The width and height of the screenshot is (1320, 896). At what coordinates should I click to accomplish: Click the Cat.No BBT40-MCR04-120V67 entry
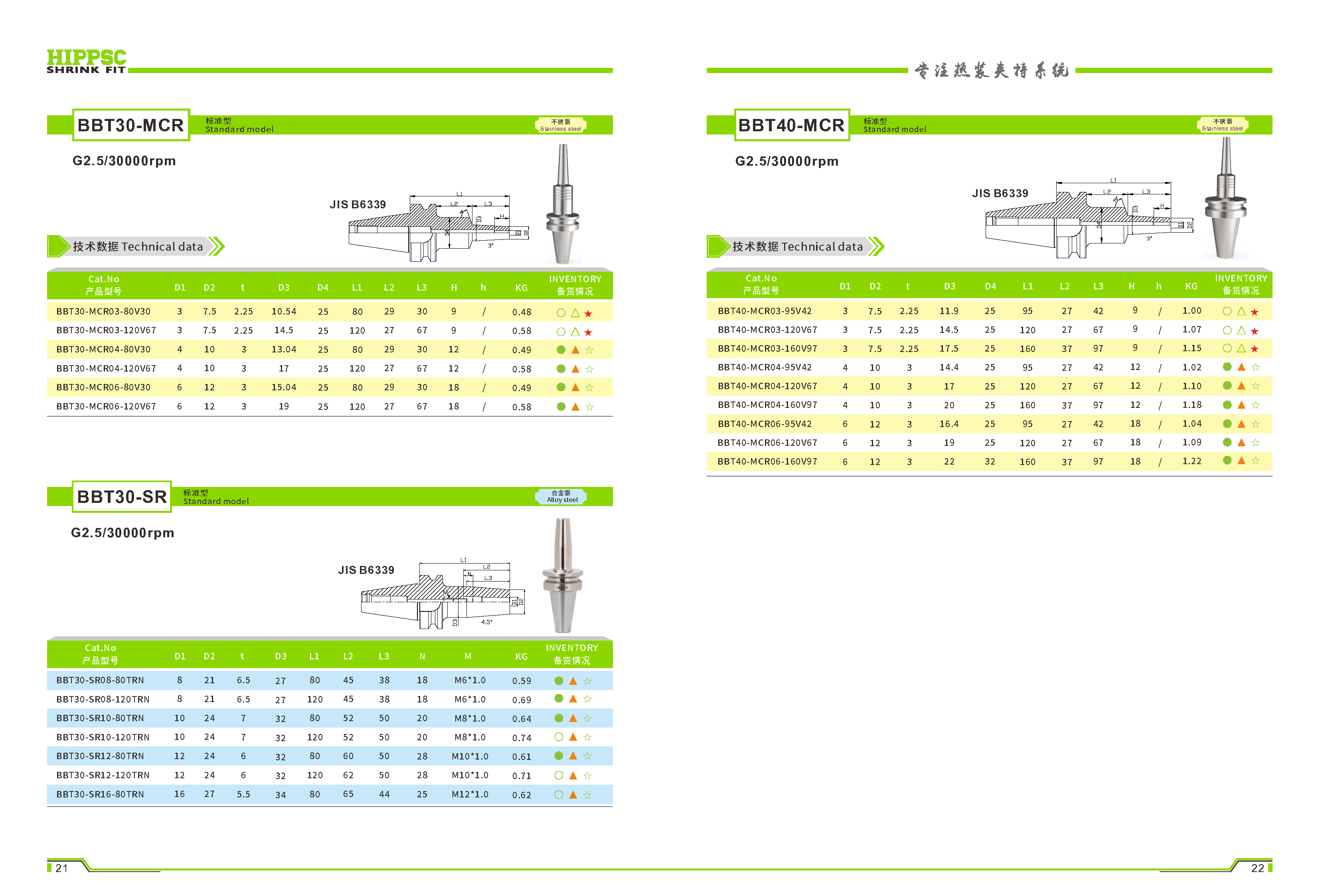[x=767, y=386]
